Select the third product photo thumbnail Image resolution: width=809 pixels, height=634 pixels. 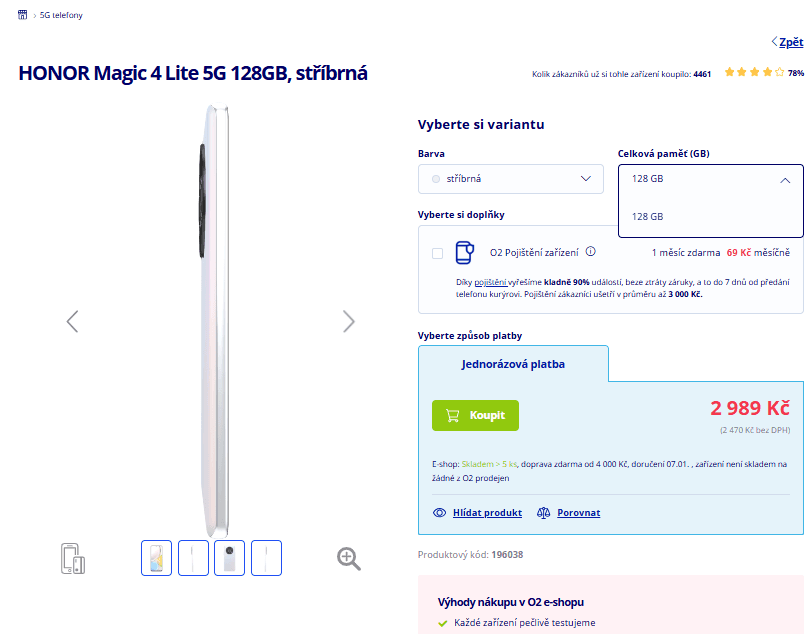point(229,558)
